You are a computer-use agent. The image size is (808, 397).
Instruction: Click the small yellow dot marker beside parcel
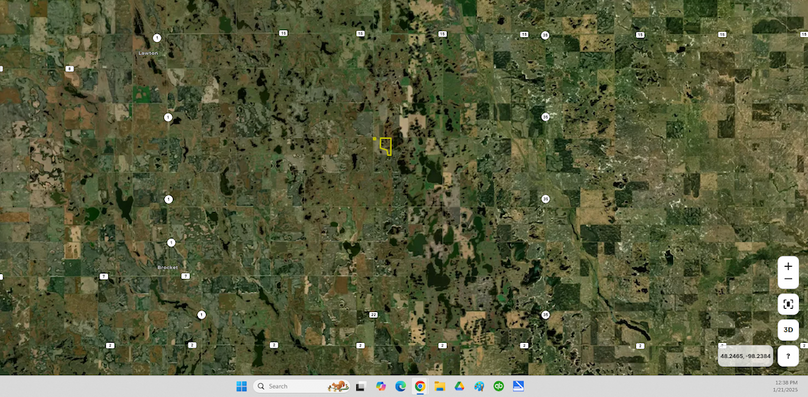point(375,139)
